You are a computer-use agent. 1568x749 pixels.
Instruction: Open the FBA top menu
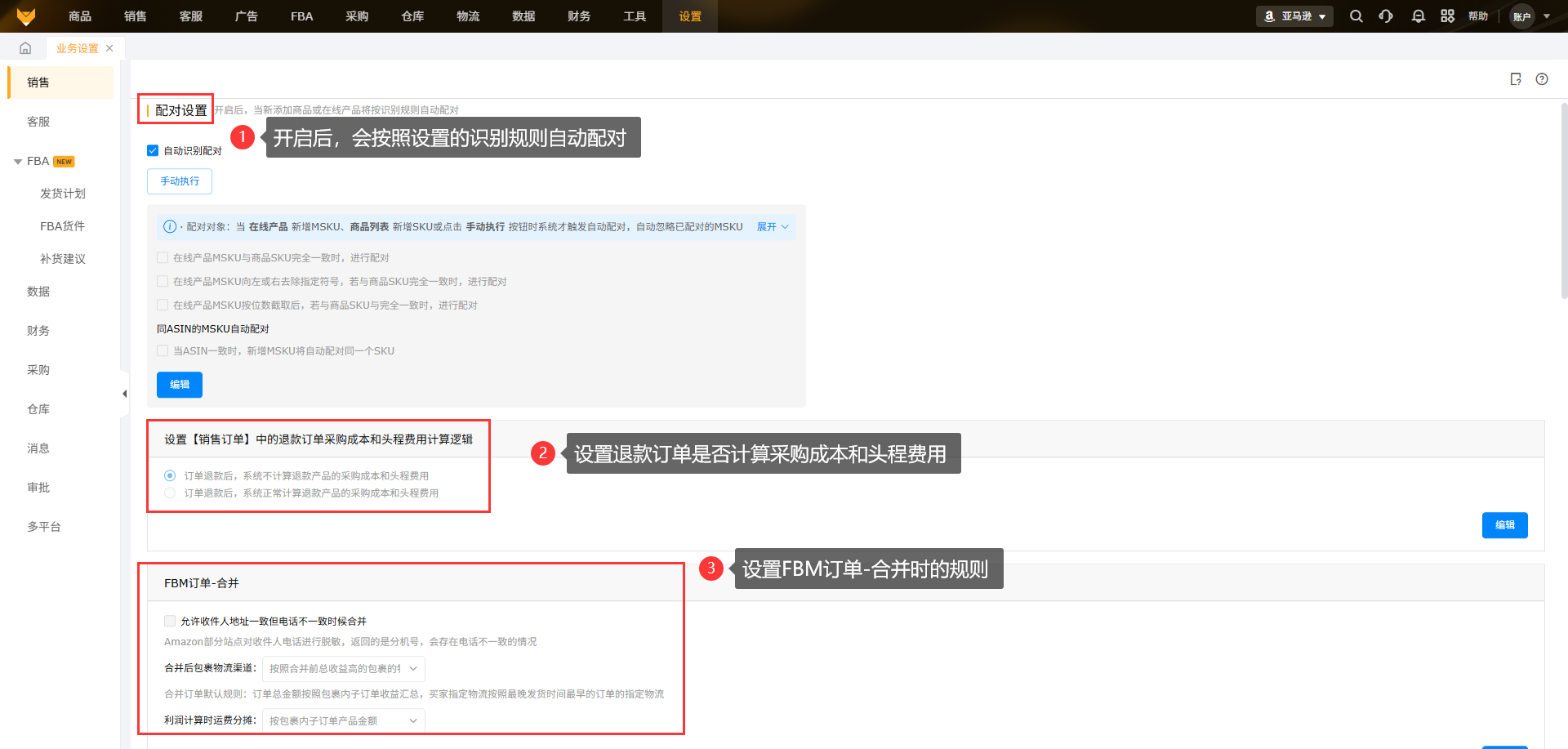tap(302, 16)
